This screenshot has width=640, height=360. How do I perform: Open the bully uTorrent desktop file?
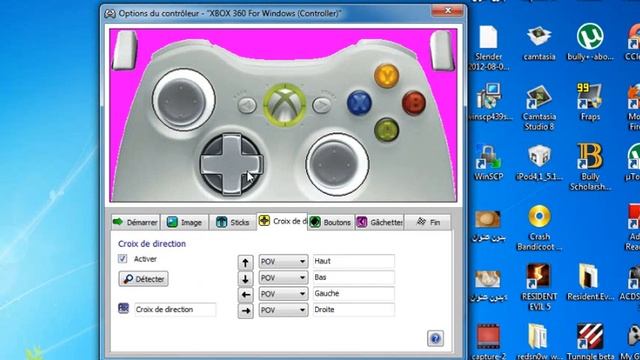[590, 42]
